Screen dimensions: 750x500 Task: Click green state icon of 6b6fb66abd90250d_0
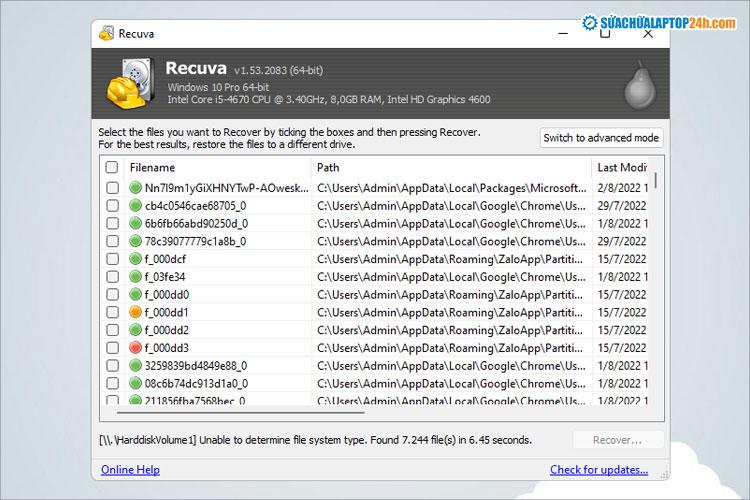click(135, 223)
